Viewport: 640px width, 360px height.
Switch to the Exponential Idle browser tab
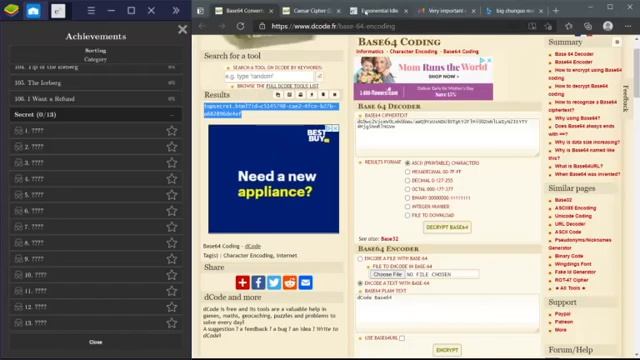click(x=379, y=11)
